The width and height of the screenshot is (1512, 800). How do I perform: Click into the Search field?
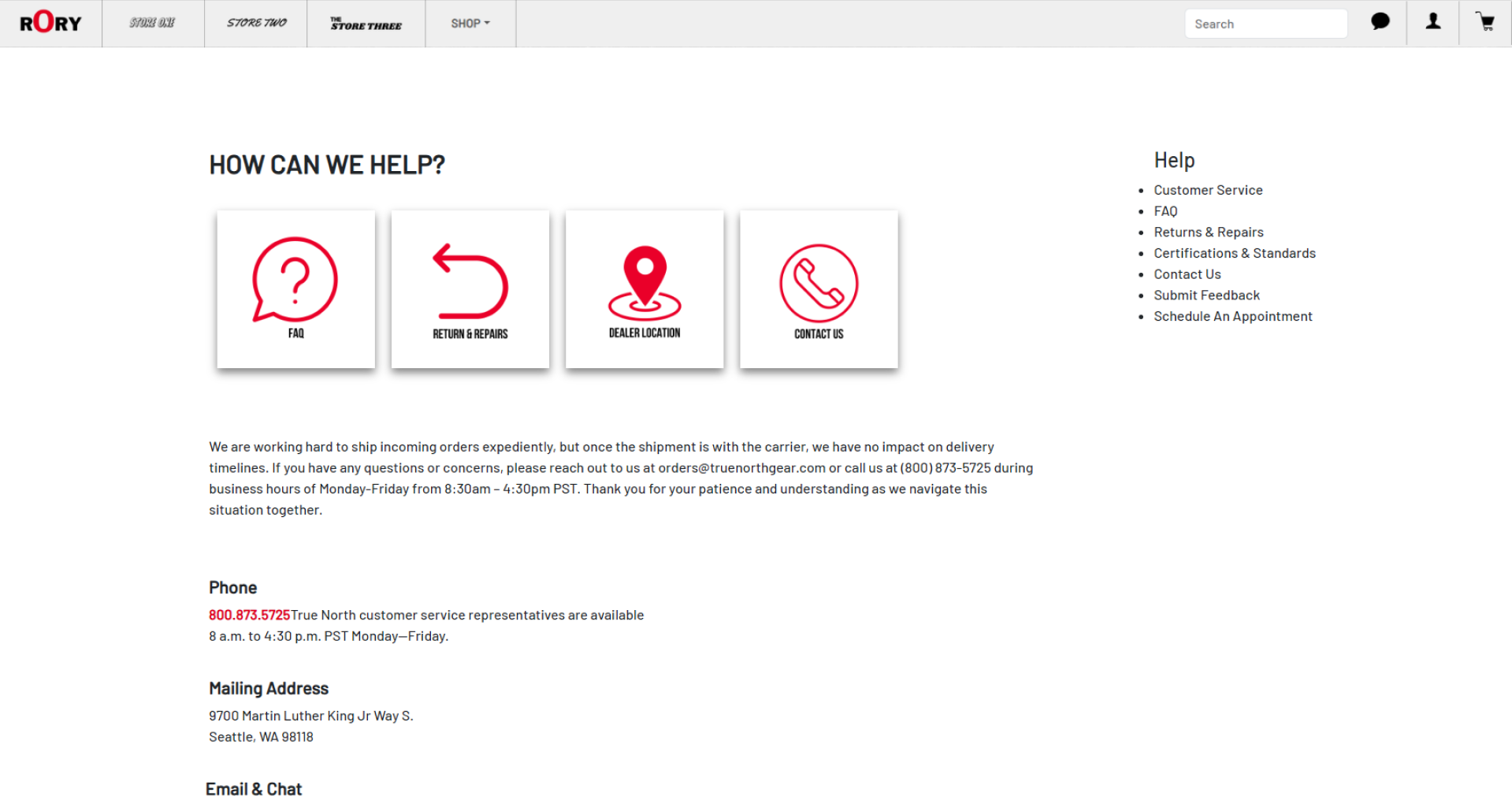pos(1265,24)
